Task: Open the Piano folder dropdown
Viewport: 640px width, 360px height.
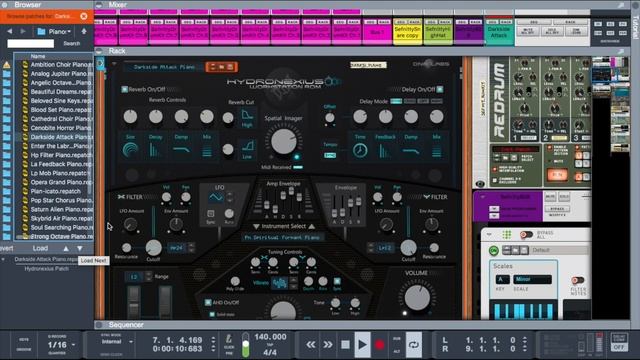Action: click(x=54, y=31)
